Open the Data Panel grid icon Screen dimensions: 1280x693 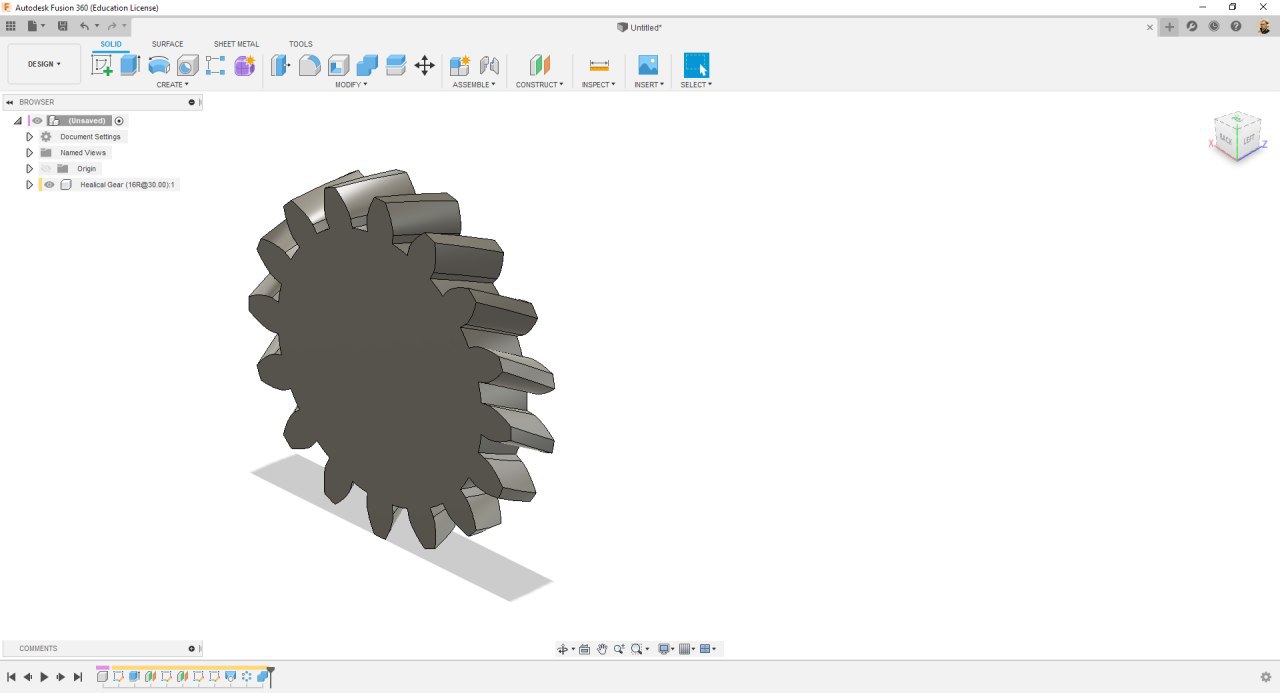11,26
